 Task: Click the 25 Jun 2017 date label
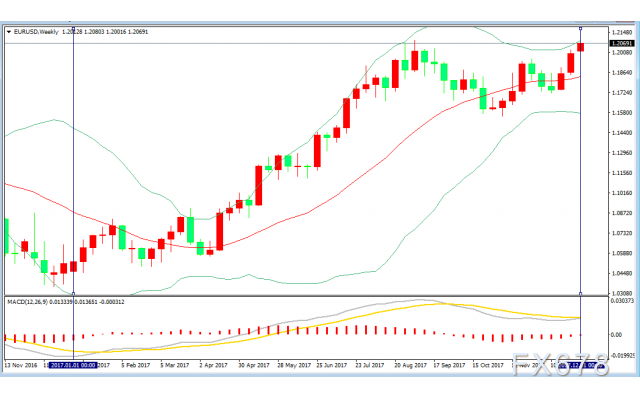332,365
